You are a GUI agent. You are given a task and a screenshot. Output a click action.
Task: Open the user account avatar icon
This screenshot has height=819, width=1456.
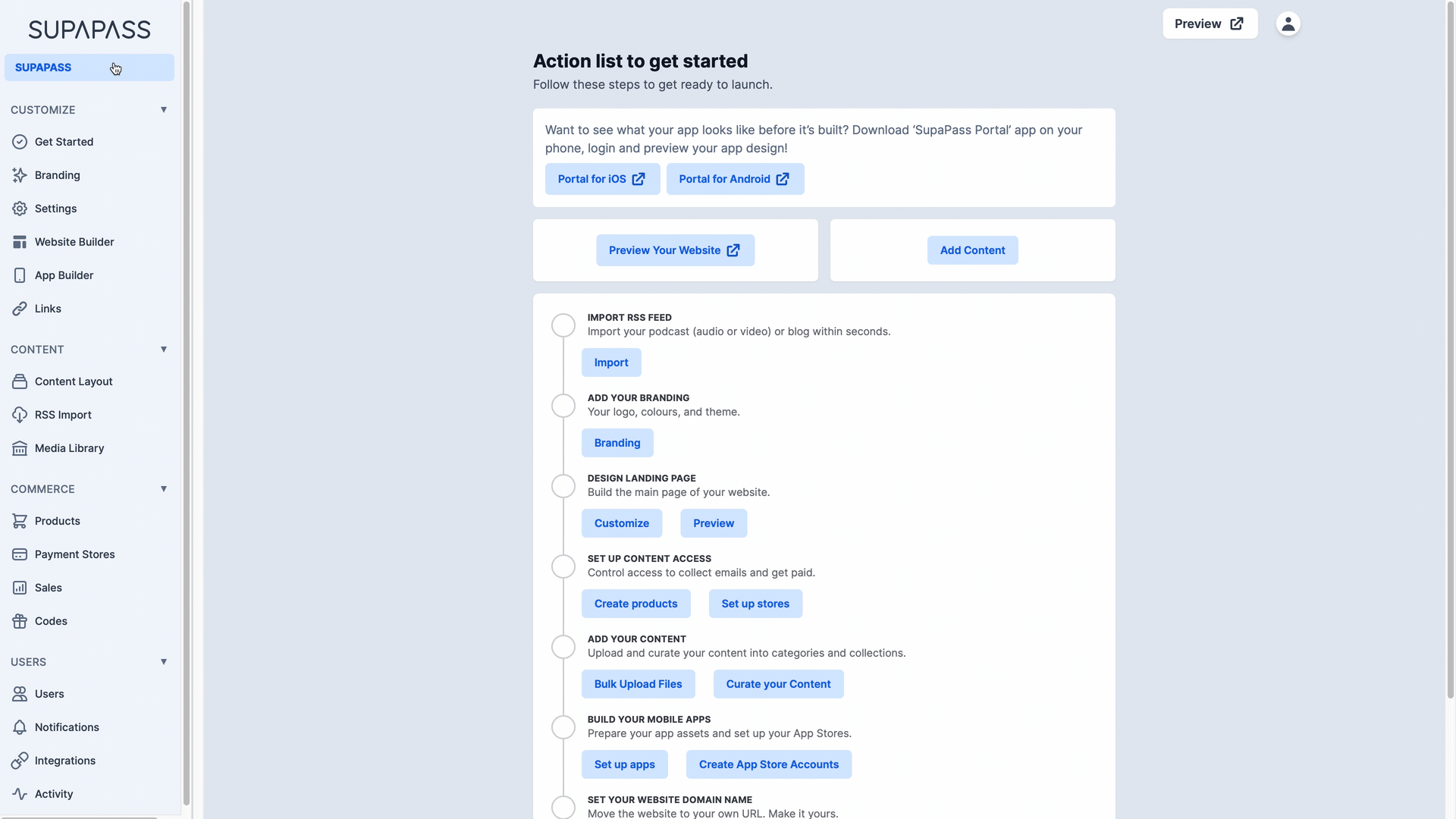coord(1288,24)
